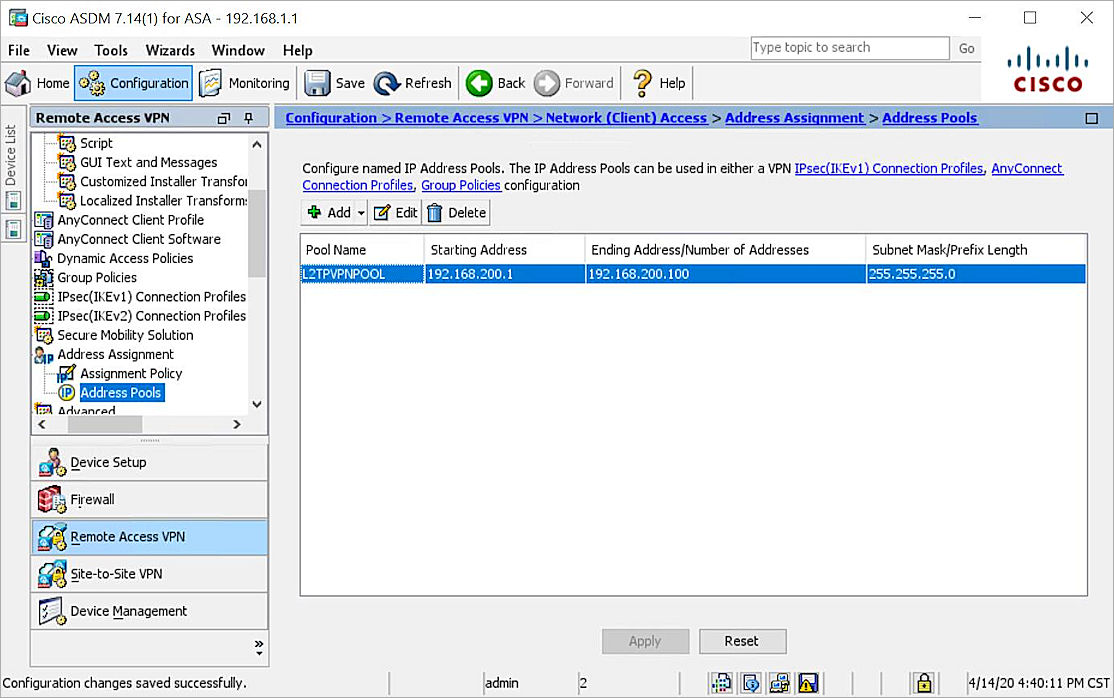Viewport: 1114px width, 698px height.
Task: Switch to Monitoring mode
Action: point(245,83)
